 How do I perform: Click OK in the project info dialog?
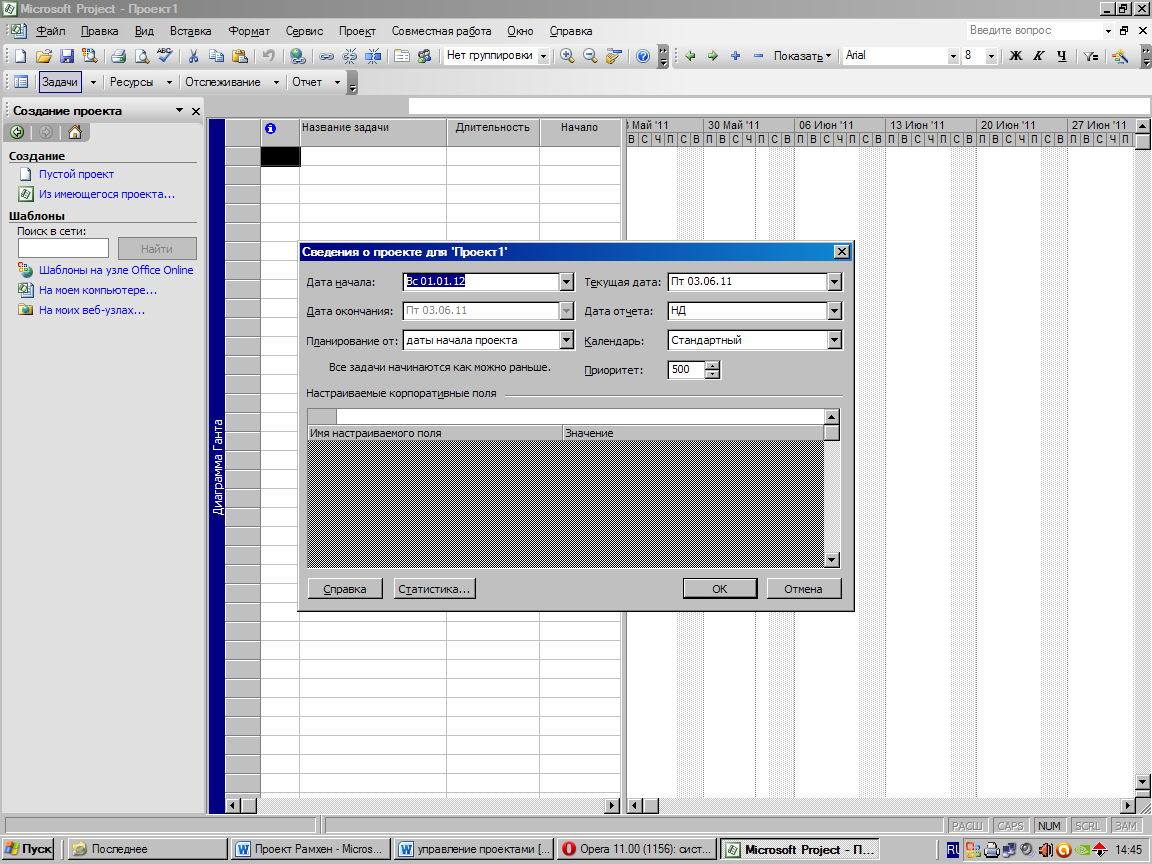(720, 588)
